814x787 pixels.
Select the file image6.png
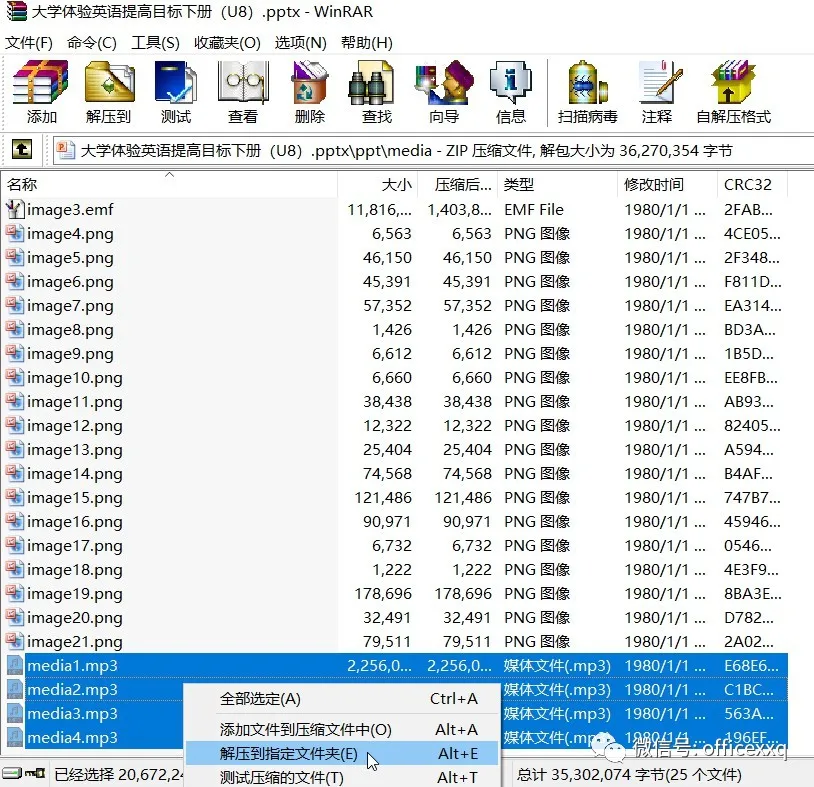70,281
